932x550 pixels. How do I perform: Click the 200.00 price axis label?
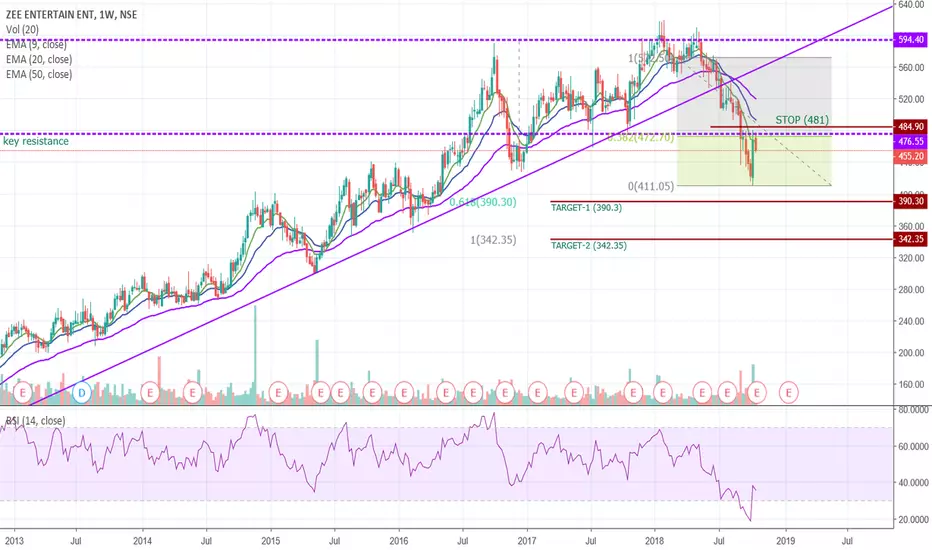[x=911, y=353]
